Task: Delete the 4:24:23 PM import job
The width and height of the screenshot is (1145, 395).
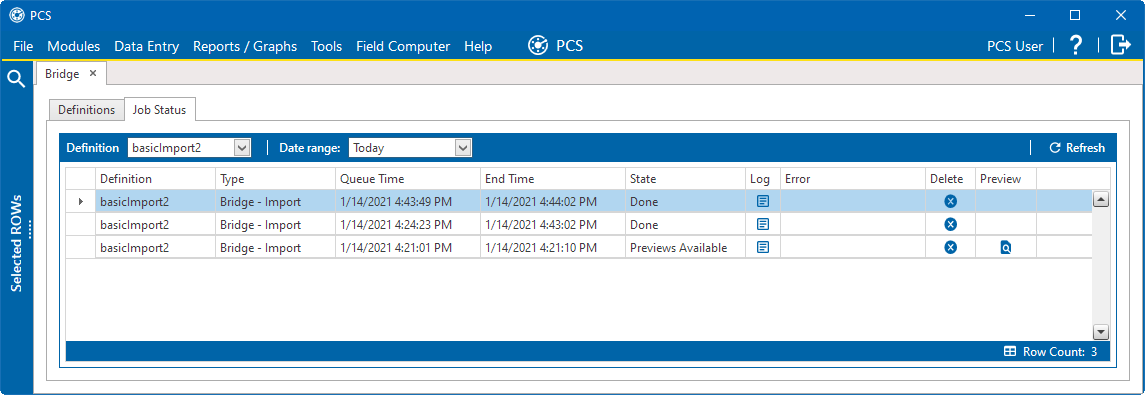Action: coord(950,224)
